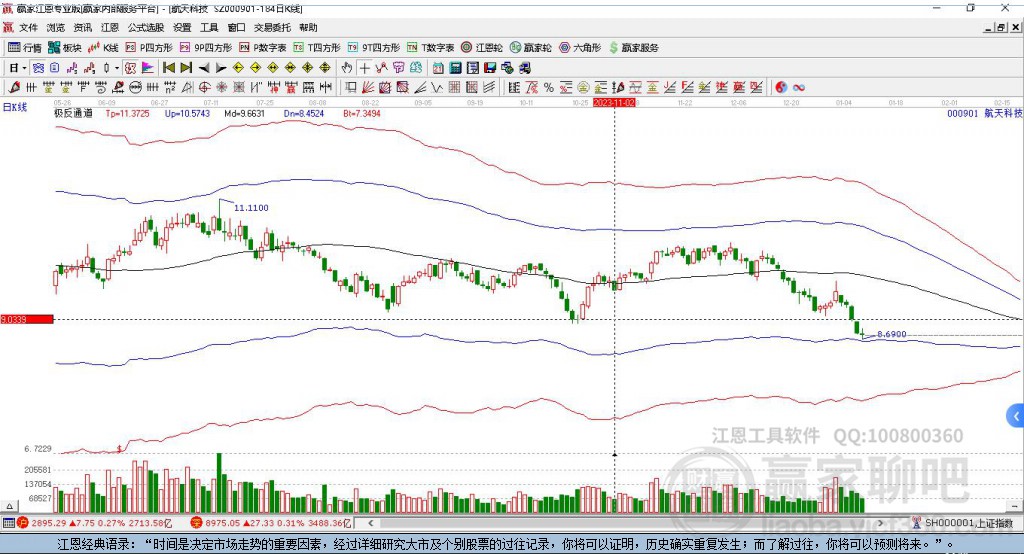Select the rectangle selection tool icon

coord(351,88)
